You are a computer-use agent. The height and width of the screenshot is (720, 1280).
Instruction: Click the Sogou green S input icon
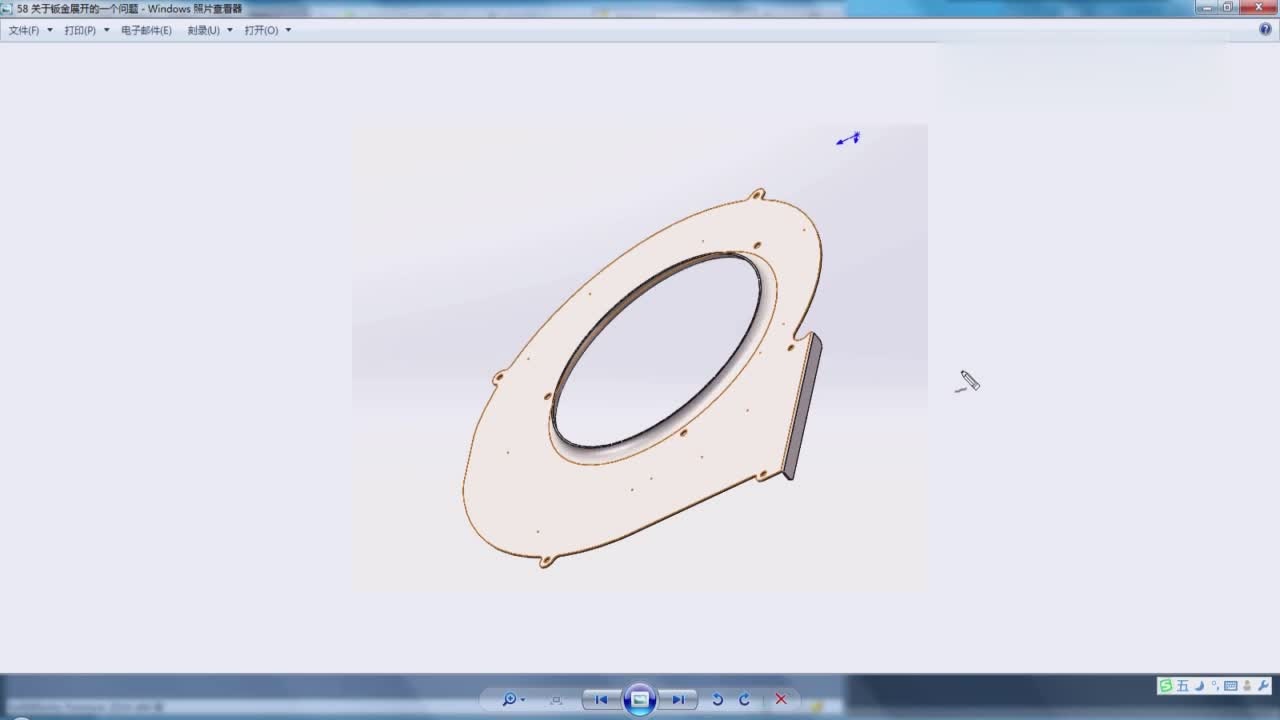coord(1166,686)
